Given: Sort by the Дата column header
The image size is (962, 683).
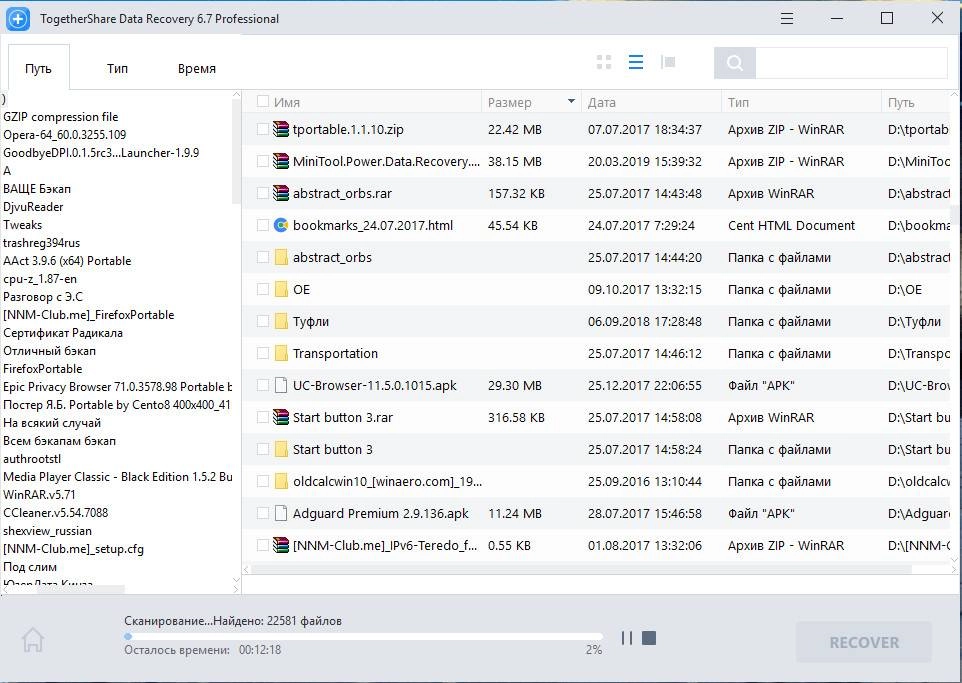Looking at the screenshot, I should click(601, 102).
